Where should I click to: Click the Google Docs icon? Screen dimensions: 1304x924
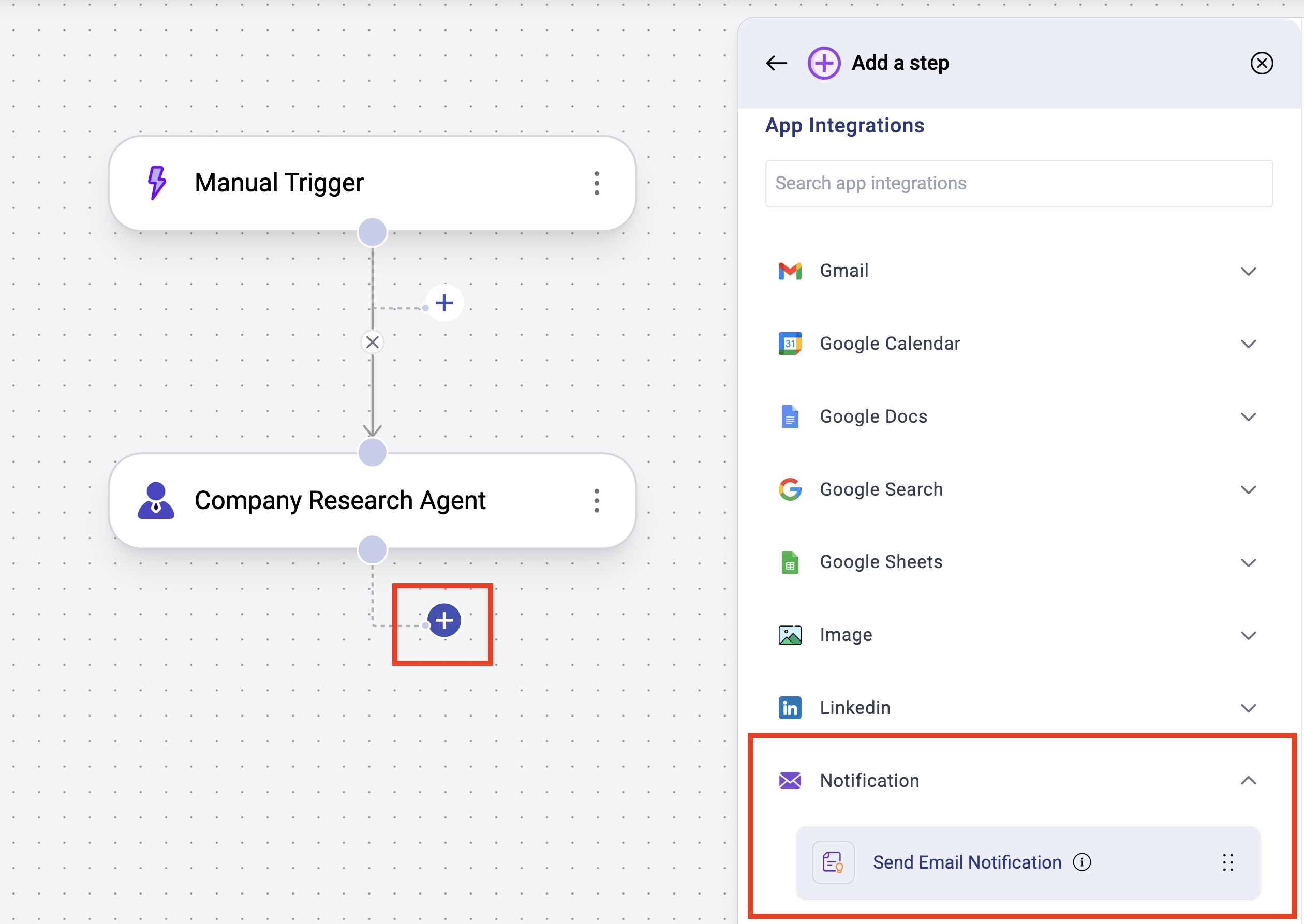[x=790, y=416]
